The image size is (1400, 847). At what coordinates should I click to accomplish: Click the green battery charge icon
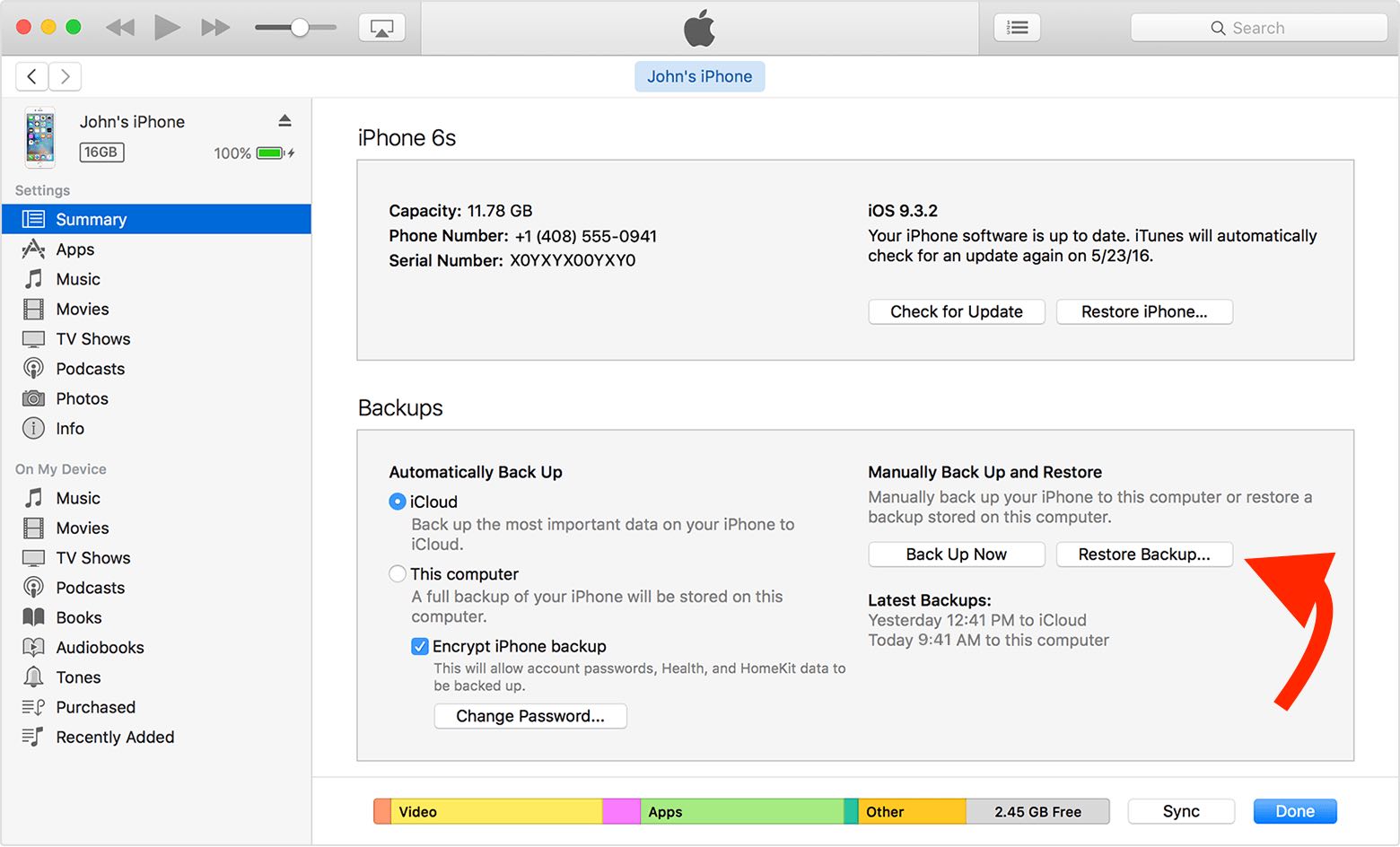tap(270, 153)
